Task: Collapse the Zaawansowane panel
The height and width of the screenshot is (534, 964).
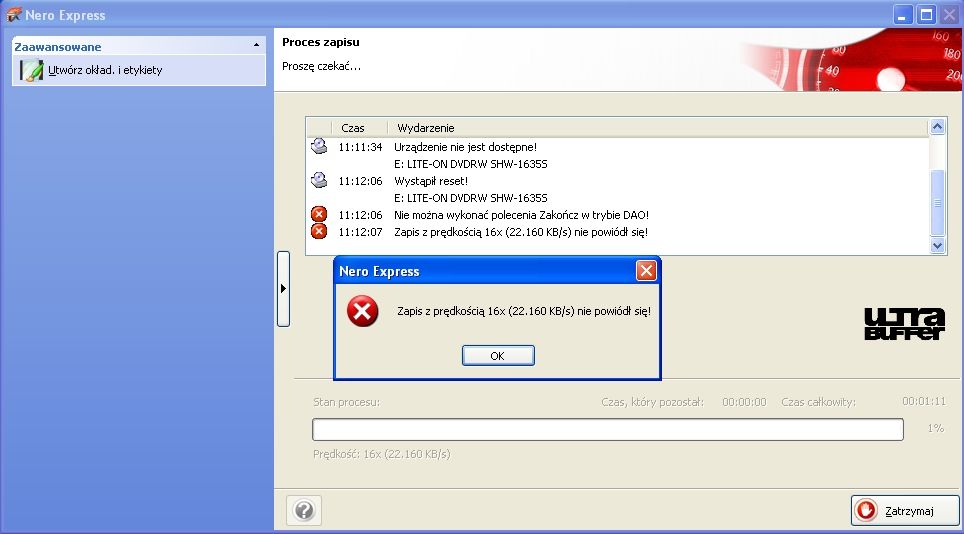Action: (x=256, y=45)
